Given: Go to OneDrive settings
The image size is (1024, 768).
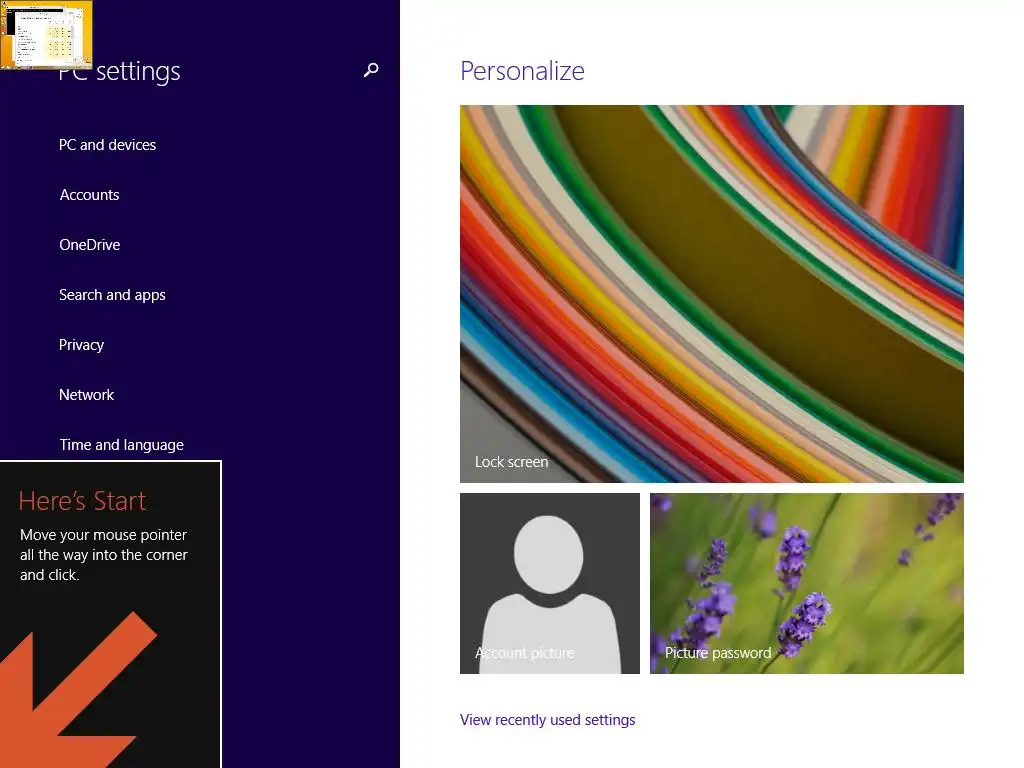Looking at the screenshot, I should click(x=89, y=245).
